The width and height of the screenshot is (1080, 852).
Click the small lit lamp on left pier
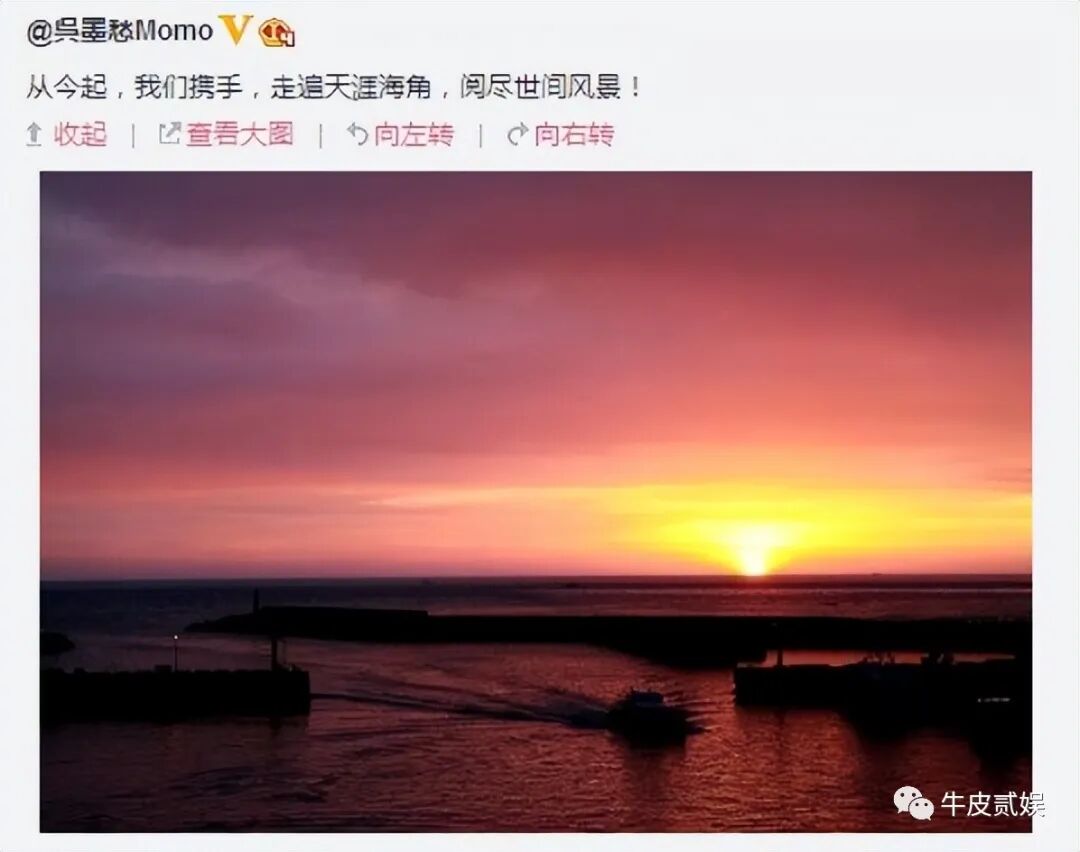point(176,638)
